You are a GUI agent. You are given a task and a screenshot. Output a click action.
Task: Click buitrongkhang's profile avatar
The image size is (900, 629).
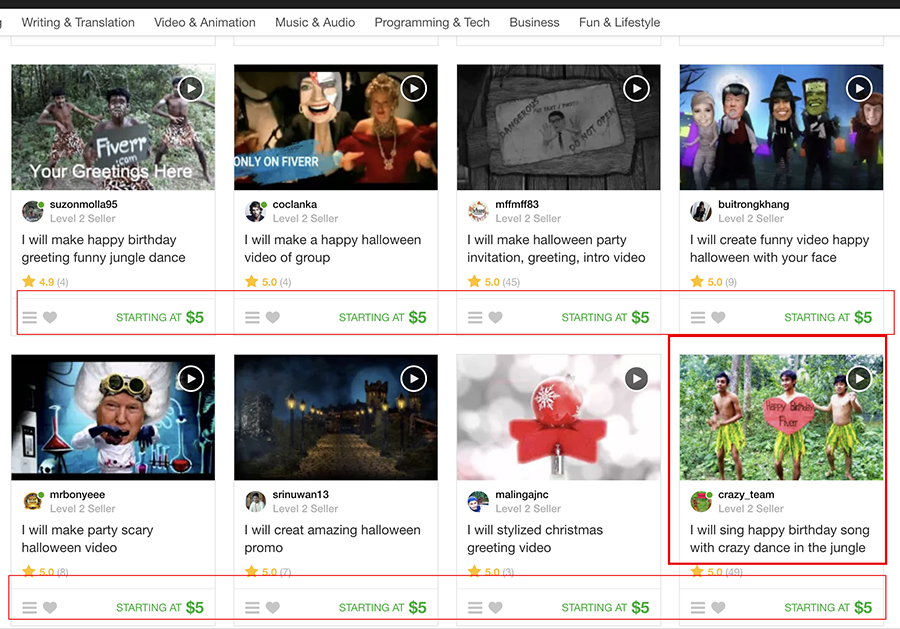pyautogui.click(x=701, y=211)
